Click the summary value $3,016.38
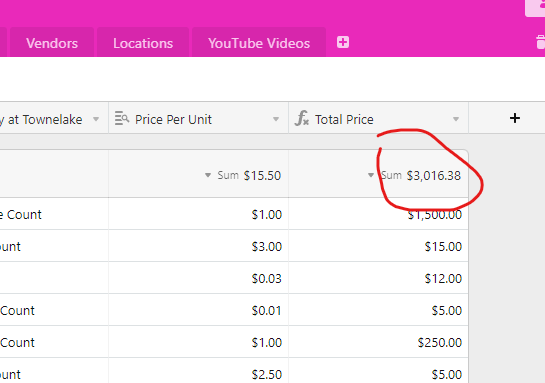Image resolution: width=545 pixels, height=383 pixels. pyautogui.click(x=434, y=176)
